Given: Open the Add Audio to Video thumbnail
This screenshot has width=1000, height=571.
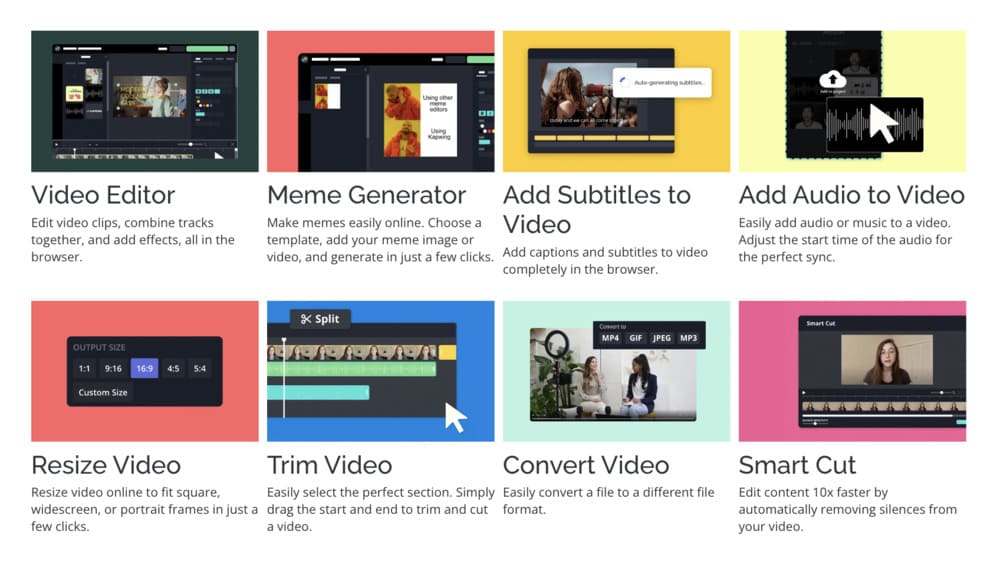Looking at the screenshot, I should pos(853,101).
